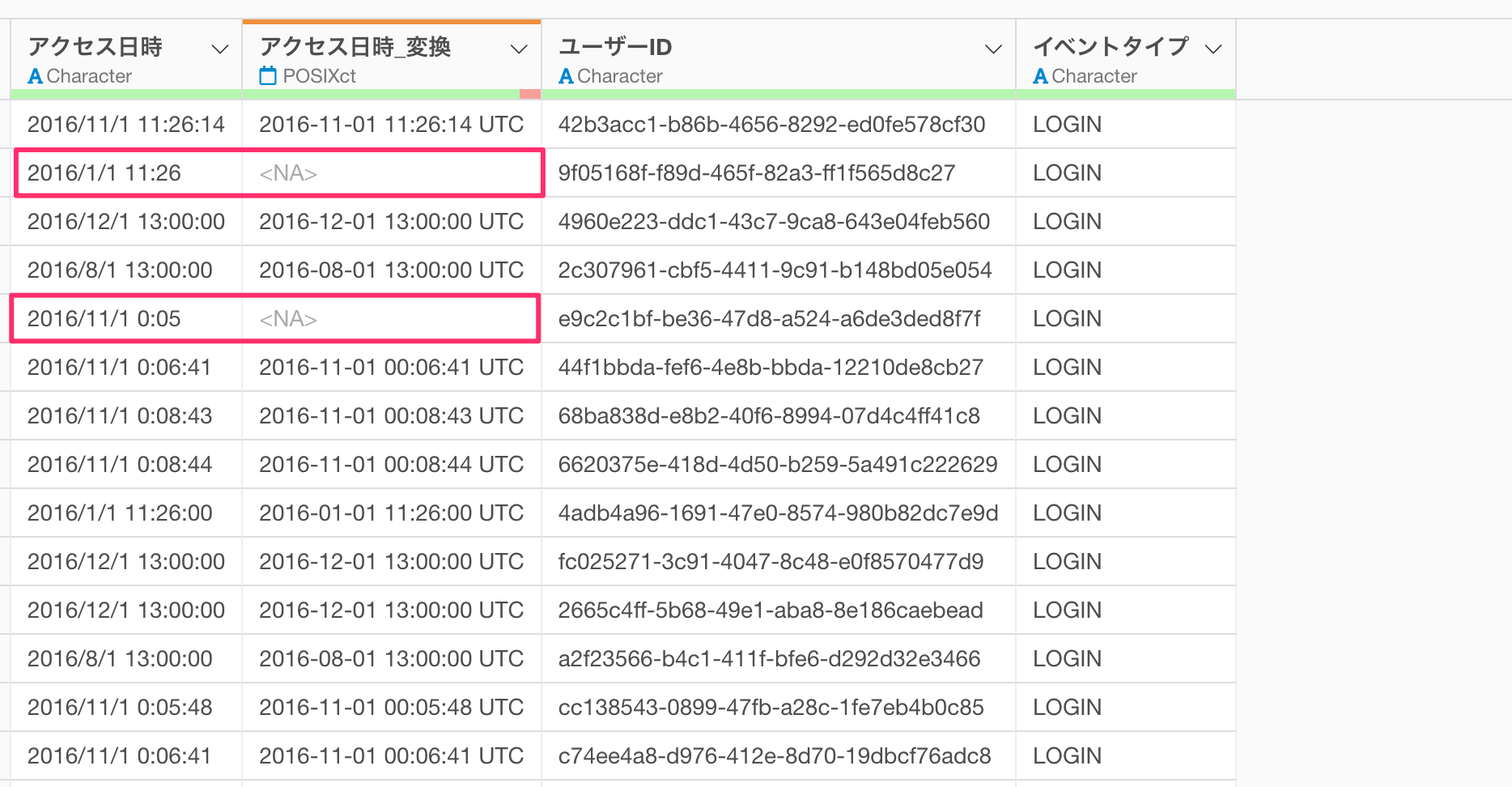Select cell 2016/11/1 11:26:14
Screen dimensions: 1512x787
point(126,124)
